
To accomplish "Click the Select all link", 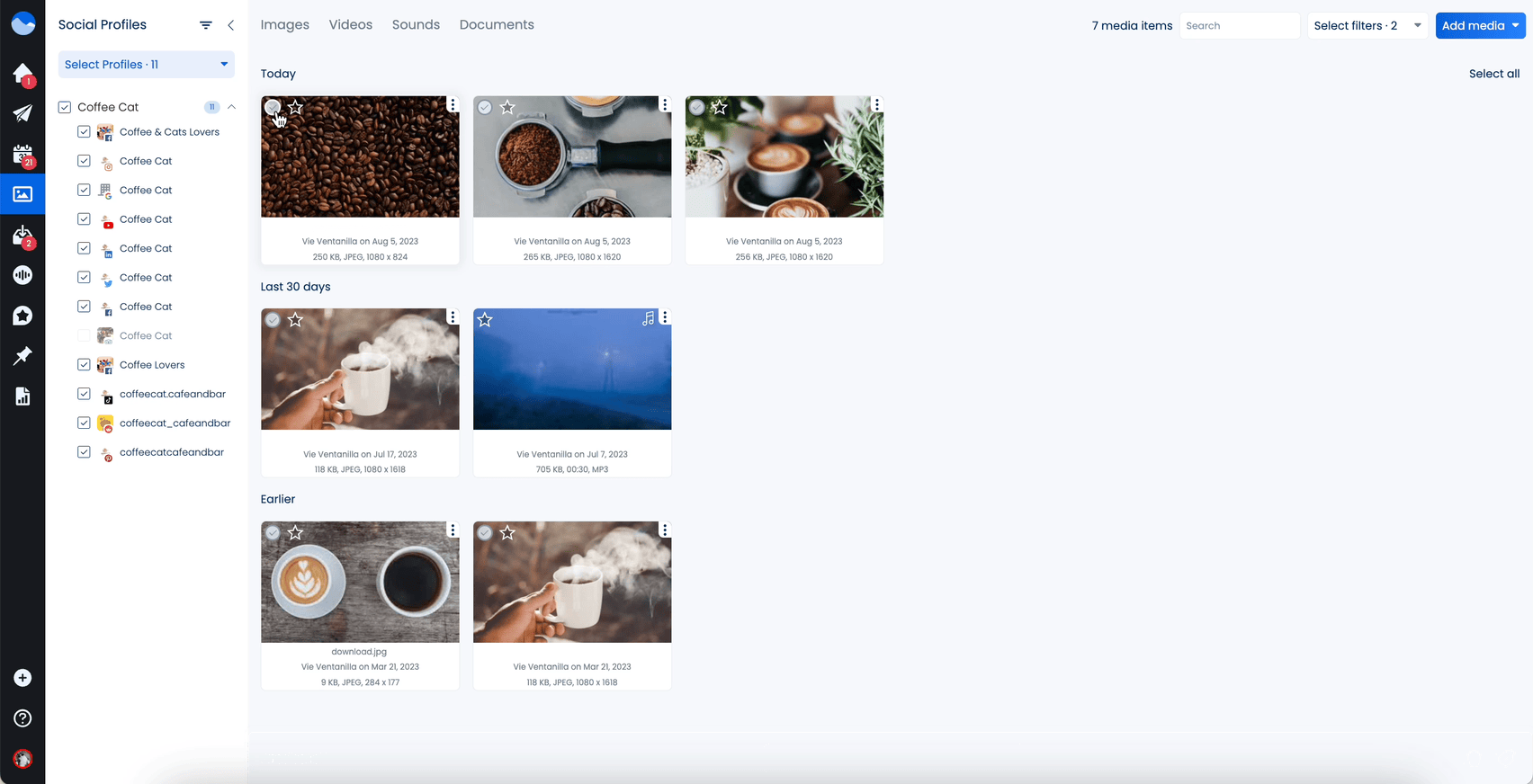I will (x=1494, y=74).
